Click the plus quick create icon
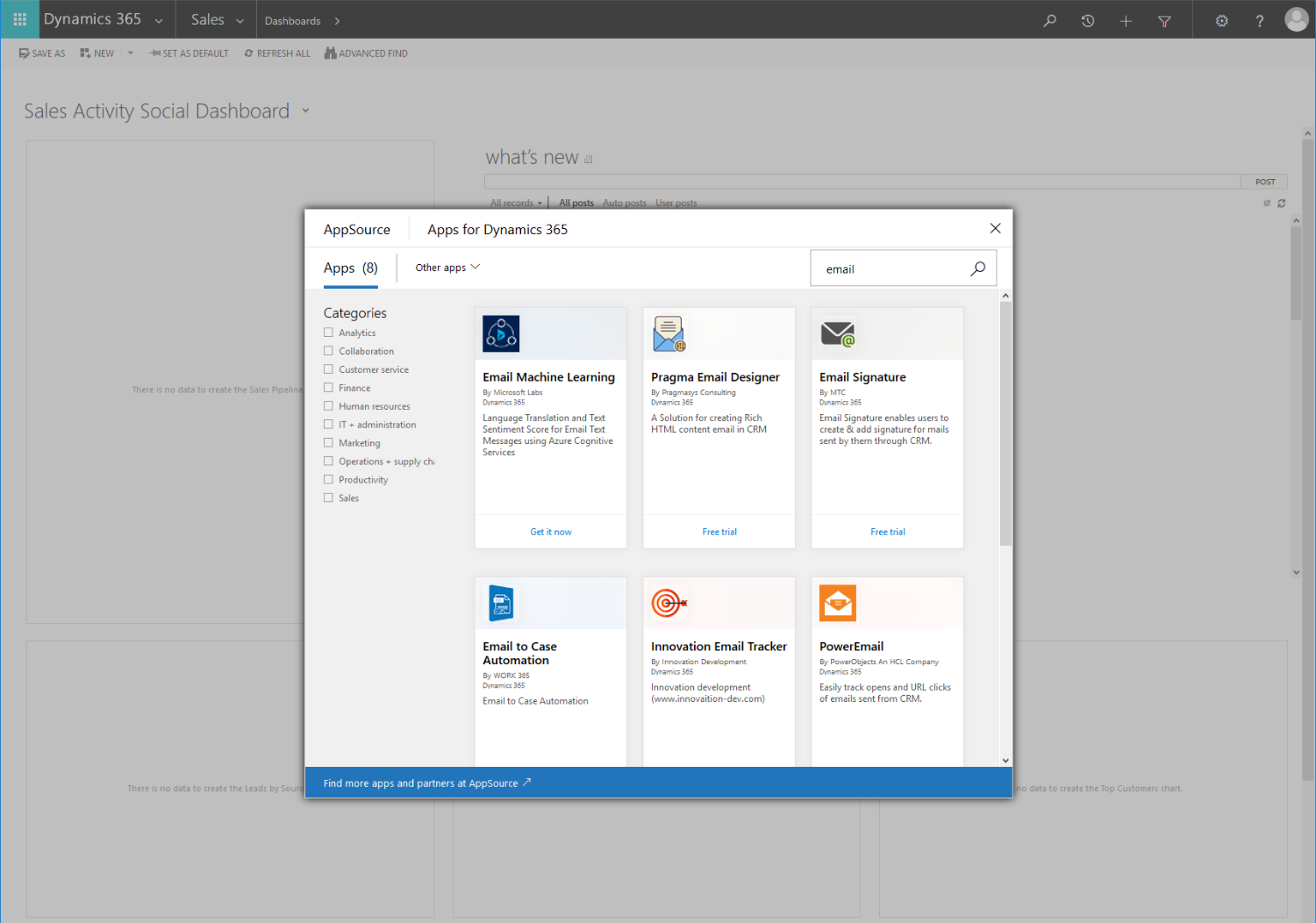1316x923 pixels. point(1126,20)
